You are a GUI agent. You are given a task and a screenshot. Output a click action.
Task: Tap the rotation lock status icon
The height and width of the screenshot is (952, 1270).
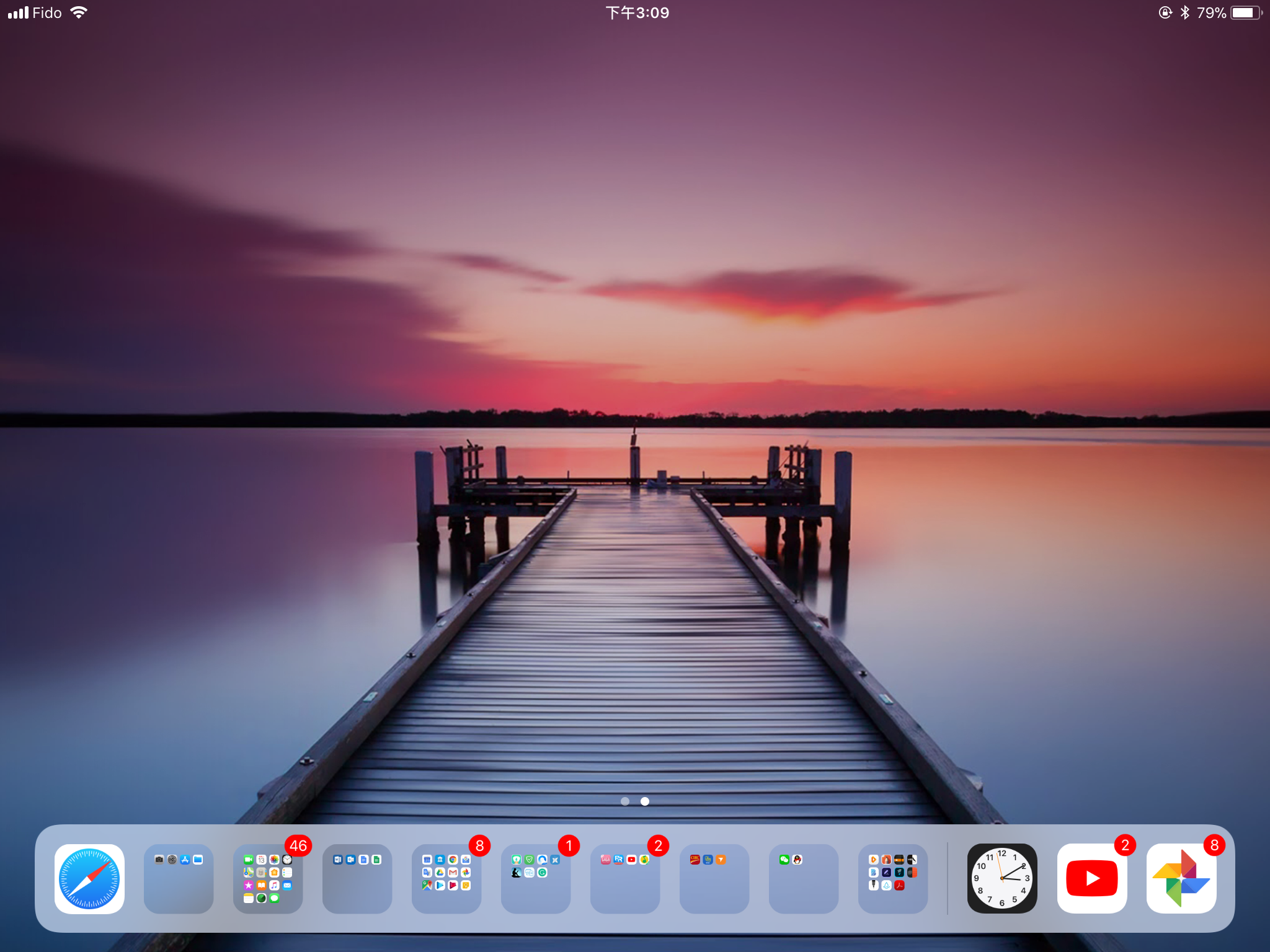pyautogui.click(x=1165, y=13)
